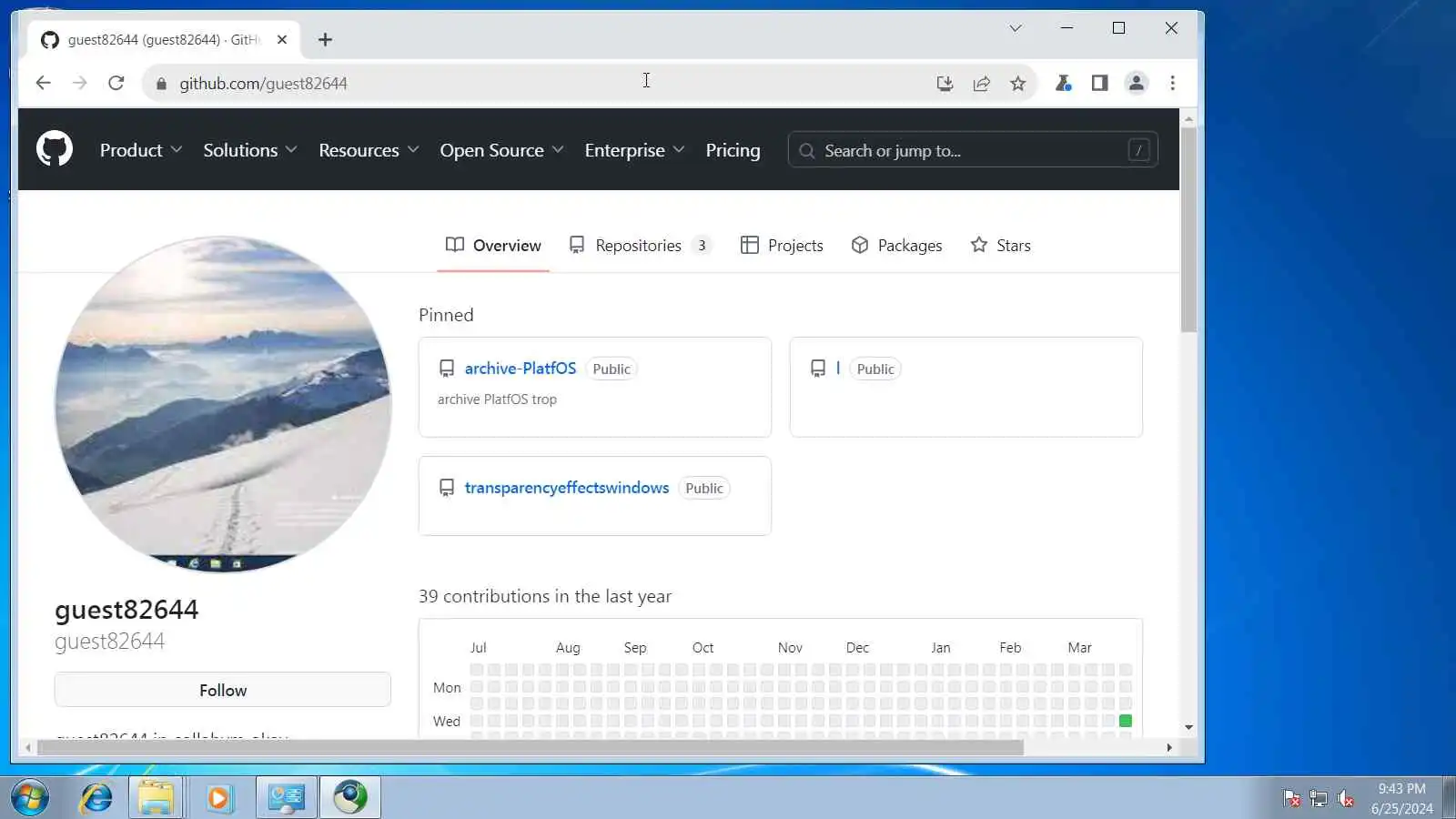This screenshot has width=1456, height=819.
Task: Click the scroll down arrow of page
Action: coord(1188,728)
